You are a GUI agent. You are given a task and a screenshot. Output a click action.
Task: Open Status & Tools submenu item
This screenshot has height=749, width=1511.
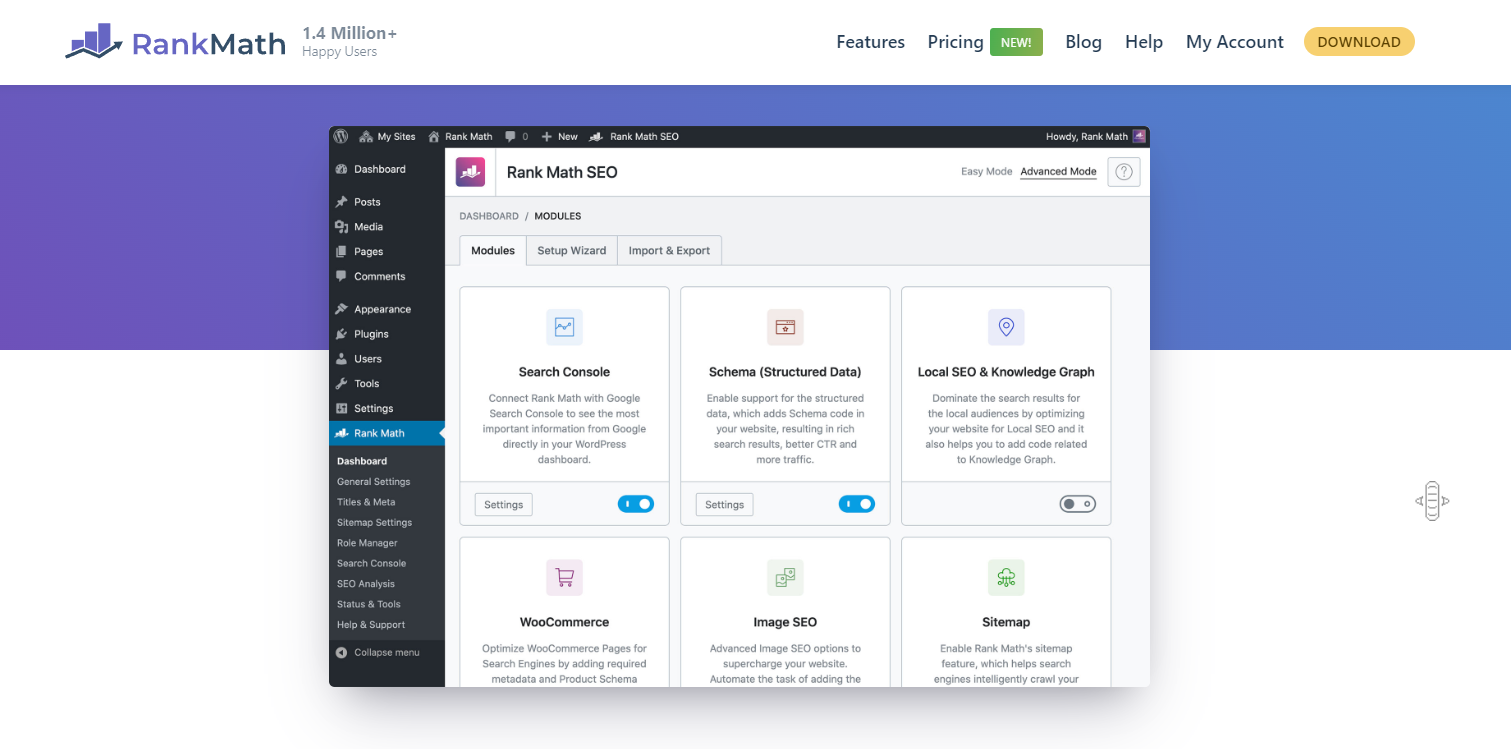(x=369, y=604)
